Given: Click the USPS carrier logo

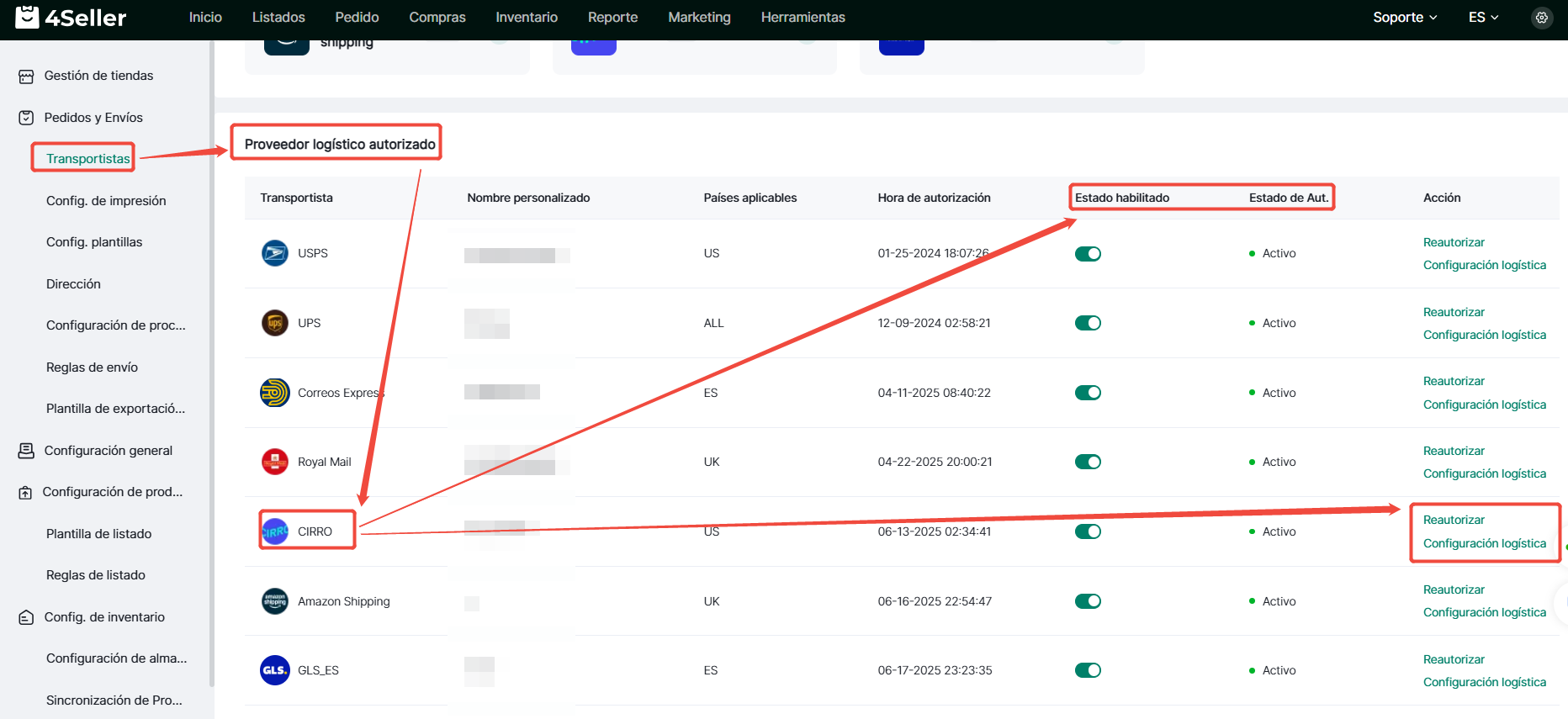Looking at the screenshot, I should (x=275, y=253).
